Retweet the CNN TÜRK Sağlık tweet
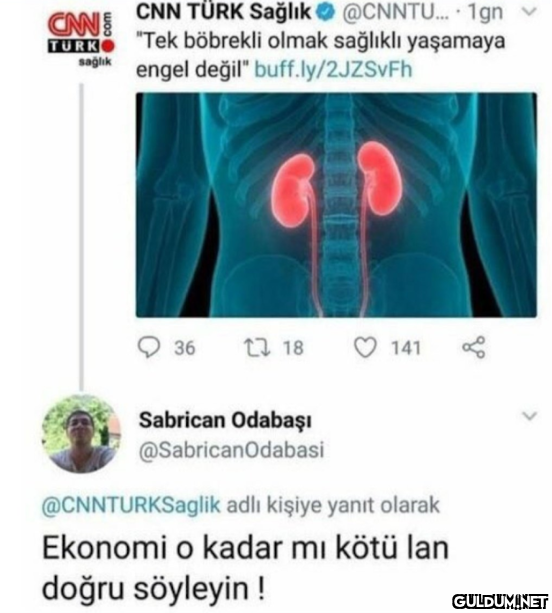 tap(257, 347)
